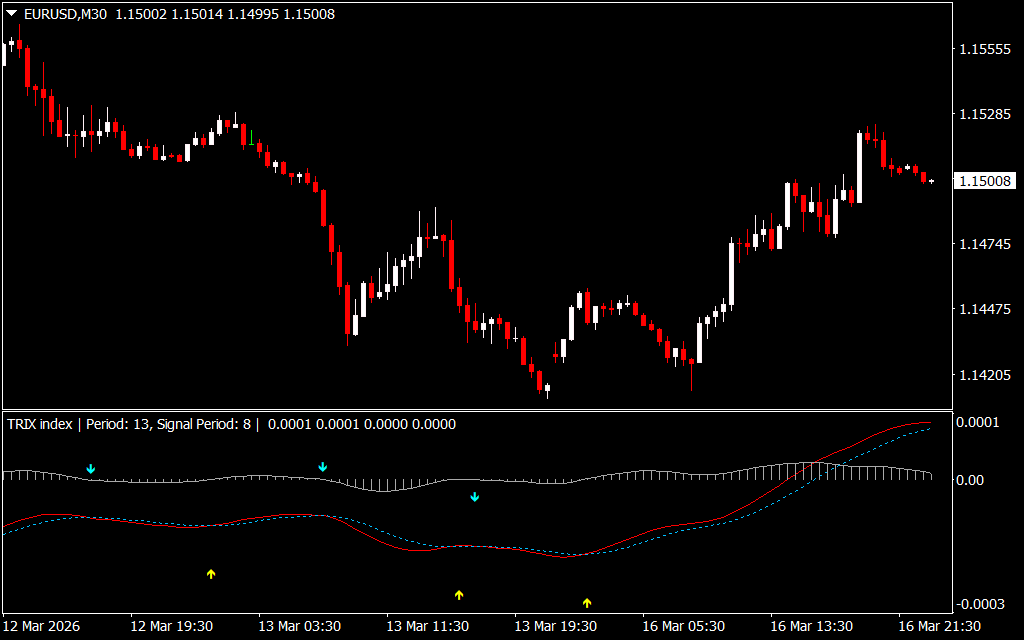
Task: Click the 1.15555 price scale level
Action: 984,49
